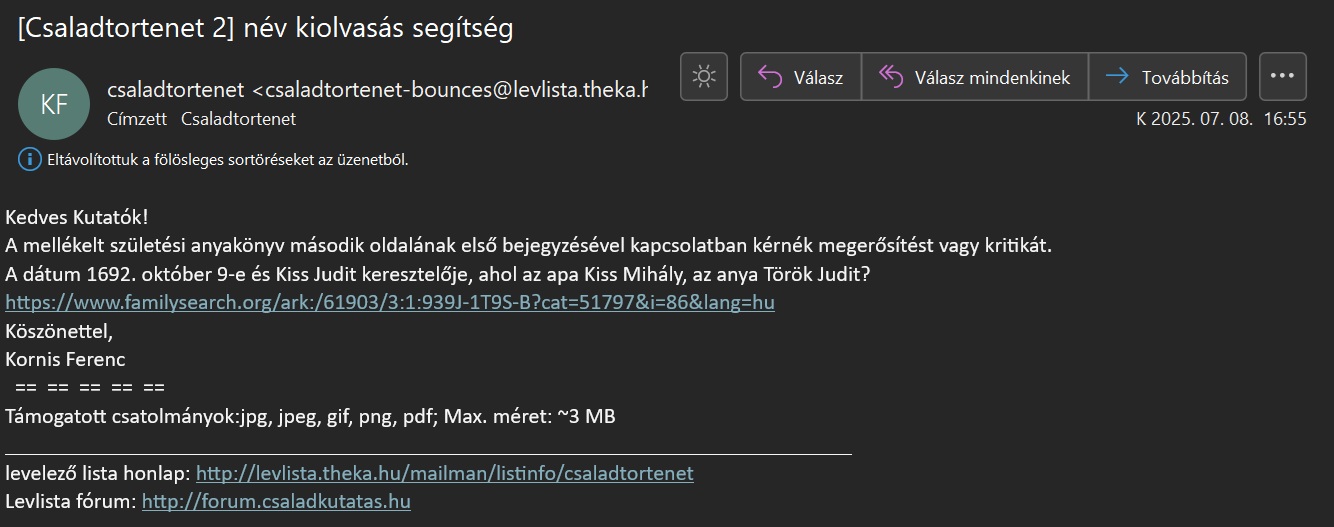Screen dimensions: 1334x527
Task: Open the levlista.theka.hu listinfo link
Action: (445, 473)
